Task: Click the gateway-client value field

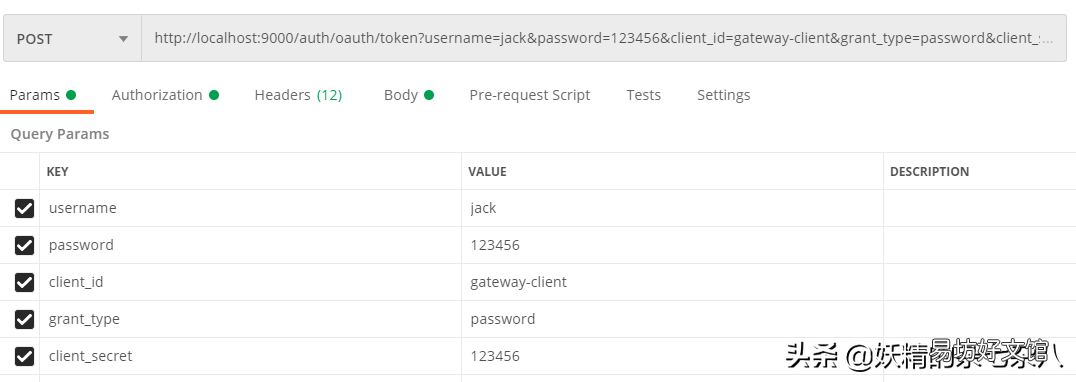Action: pyautogui.click(x=672, y=283)
